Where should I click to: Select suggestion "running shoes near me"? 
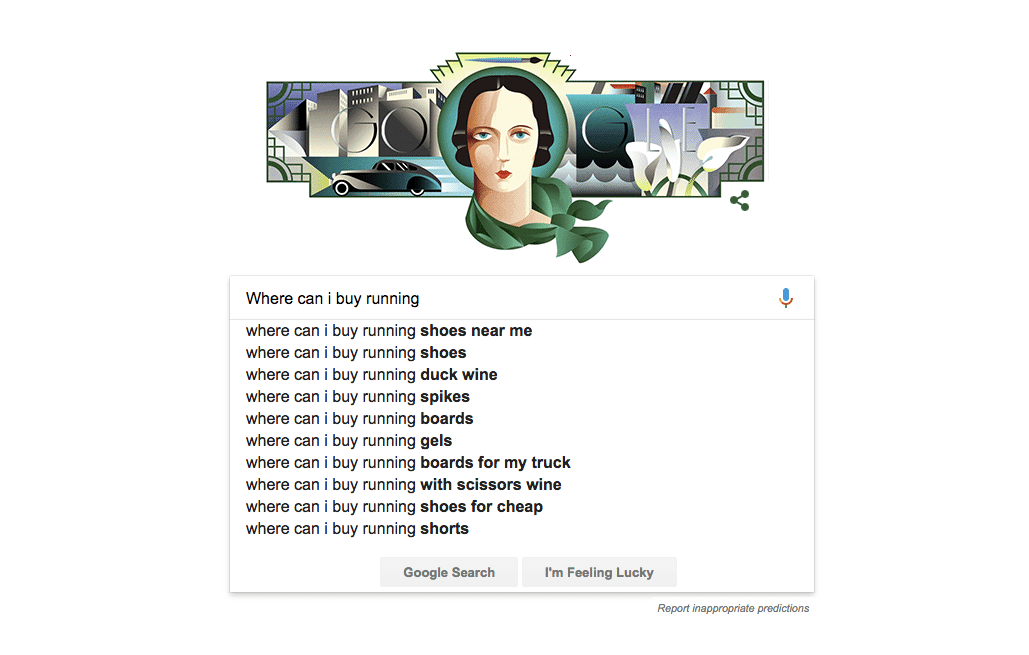pos(389,331)
